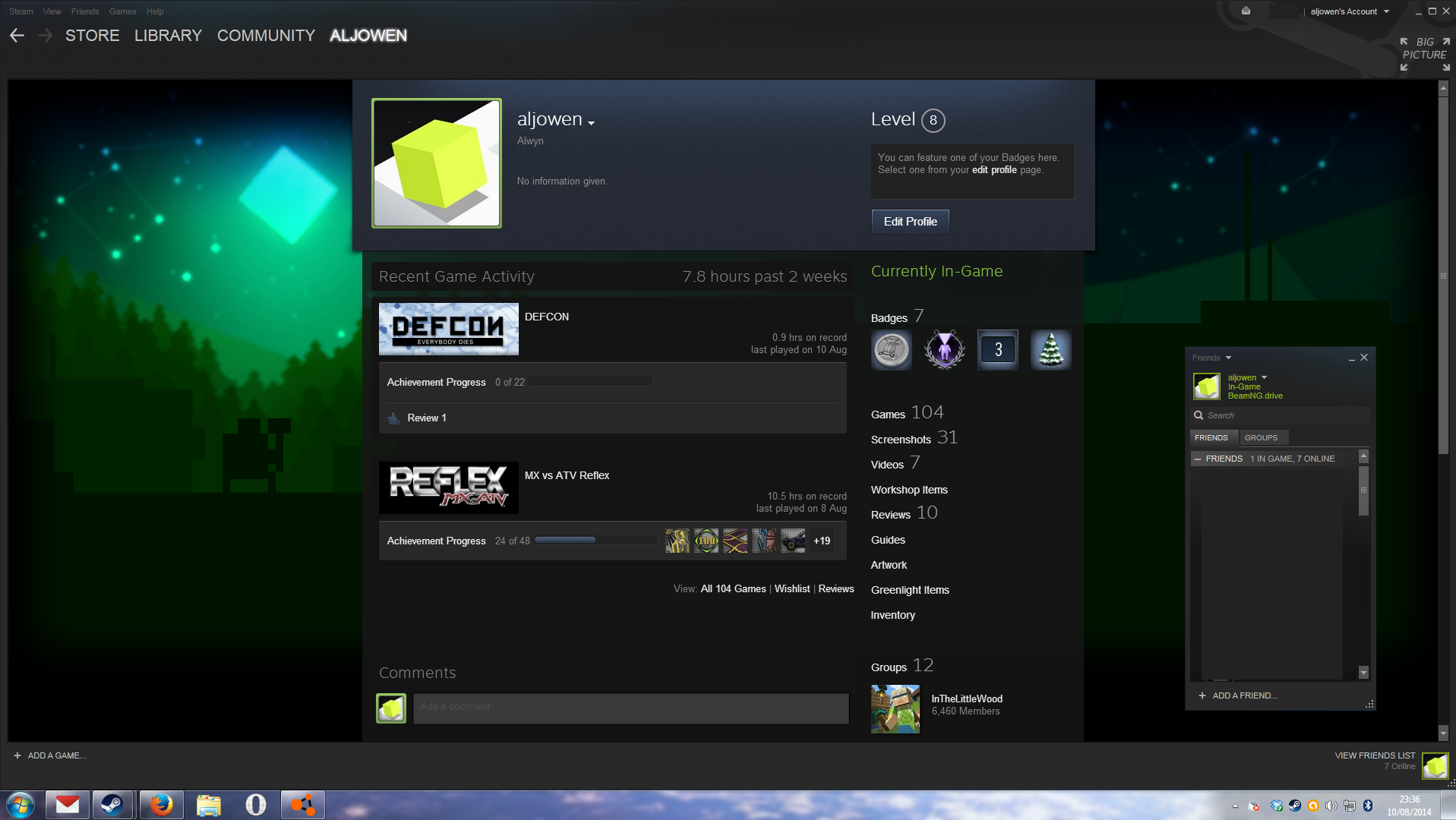Open Workshop Items link
The height and width of the screenshot is (820, 1456).
click(909, 490)
